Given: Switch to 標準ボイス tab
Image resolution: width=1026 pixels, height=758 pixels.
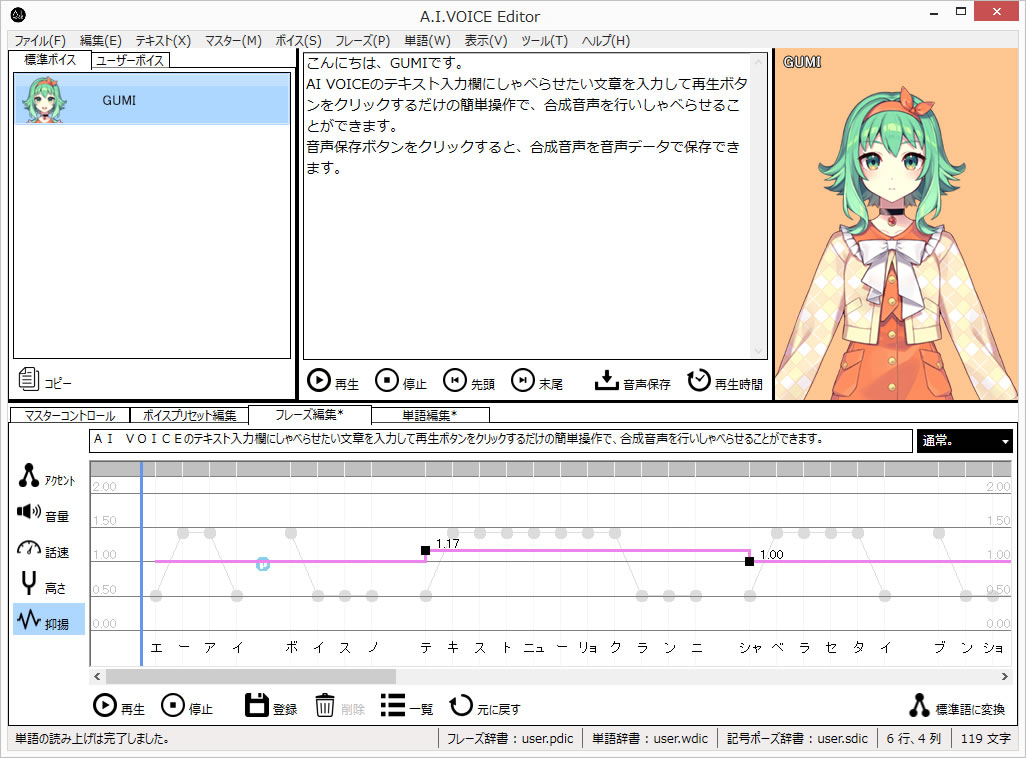Looking at the screenshot, I should (50, 60).
